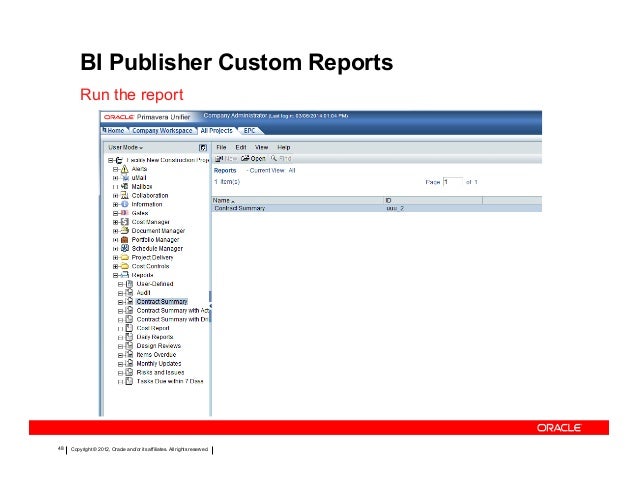Image resolution: width=638 pixels, height=493 pixels.
Task: Expand the Portfolio Manager tree node
Action: (x=116, y=240)
